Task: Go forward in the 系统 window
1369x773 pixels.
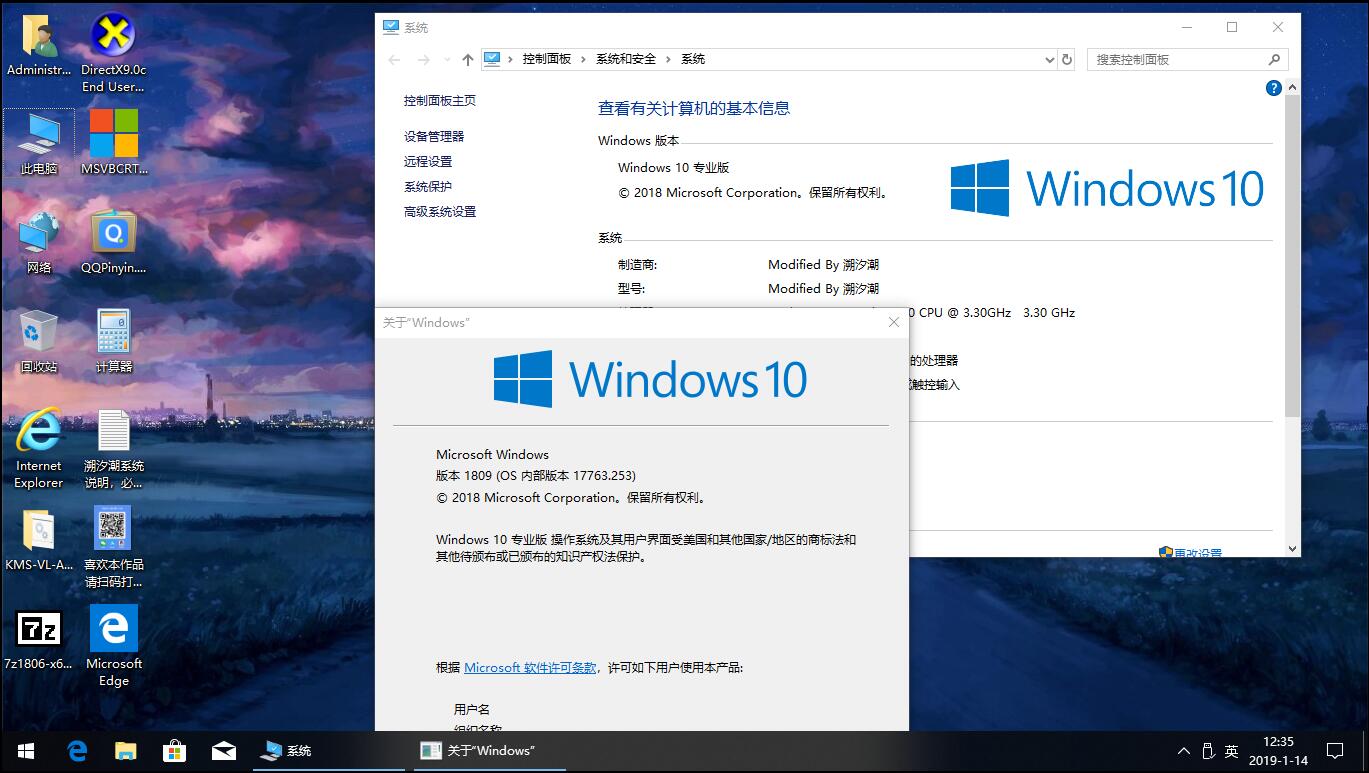Action: click(424, 60)
